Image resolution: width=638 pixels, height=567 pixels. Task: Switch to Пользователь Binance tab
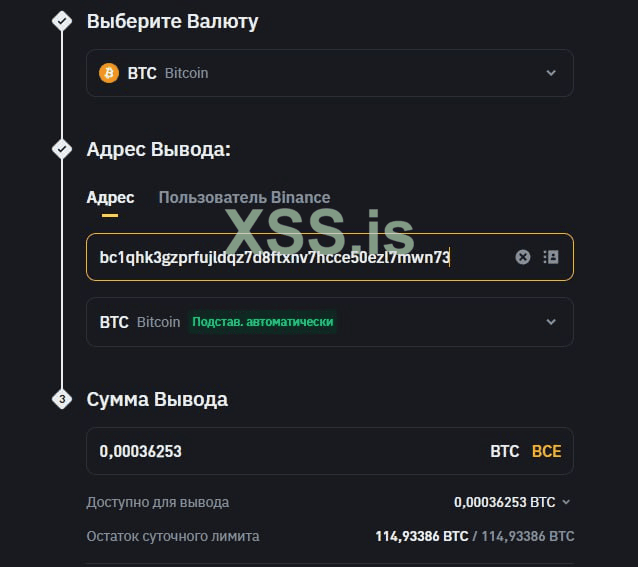(x=244, y=198)
